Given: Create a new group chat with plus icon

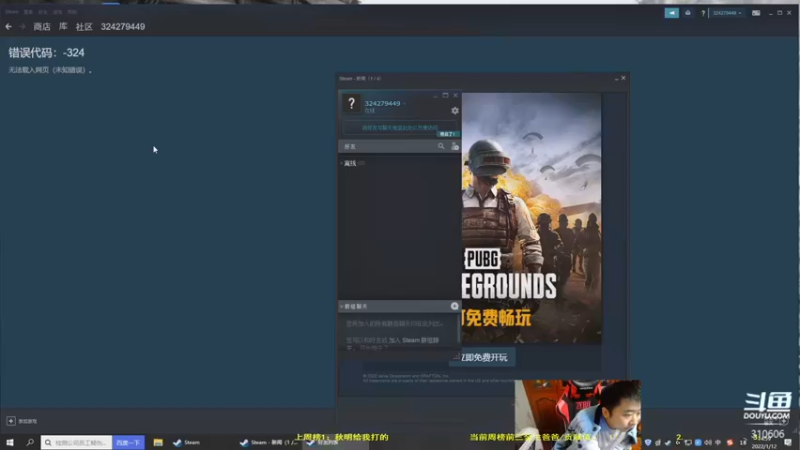Looking at the screenshot, I should coord(455,306).
